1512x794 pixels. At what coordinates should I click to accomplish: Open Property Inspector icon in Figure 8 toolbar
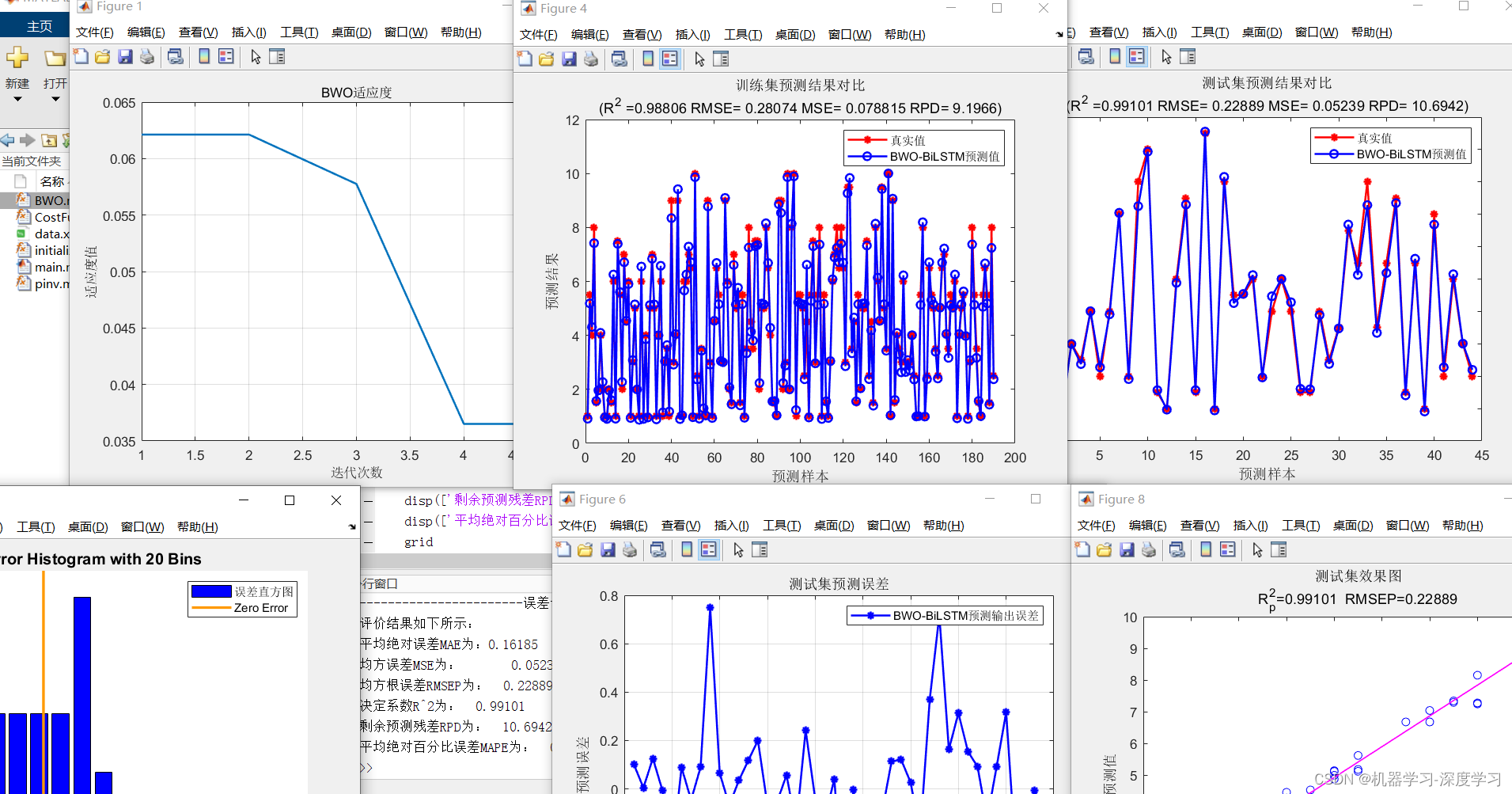(x=1279, y=549)
